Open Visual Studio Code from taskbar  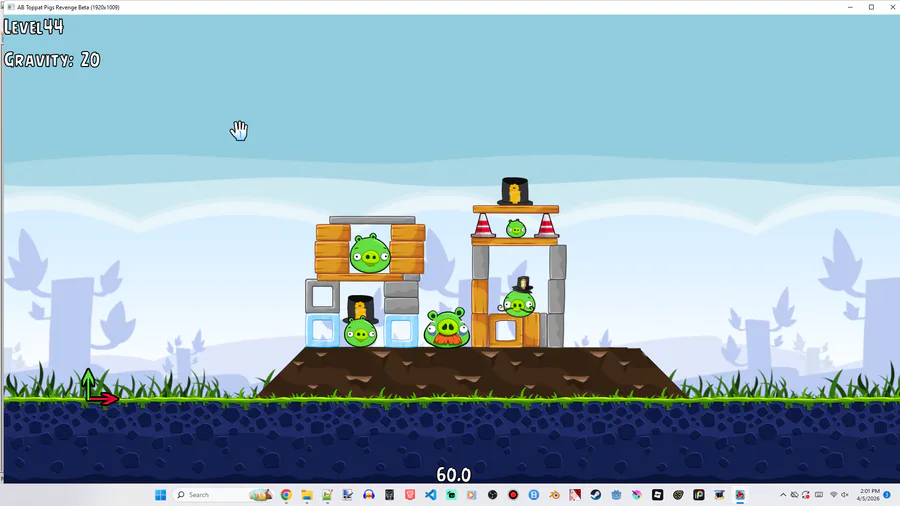430,495
